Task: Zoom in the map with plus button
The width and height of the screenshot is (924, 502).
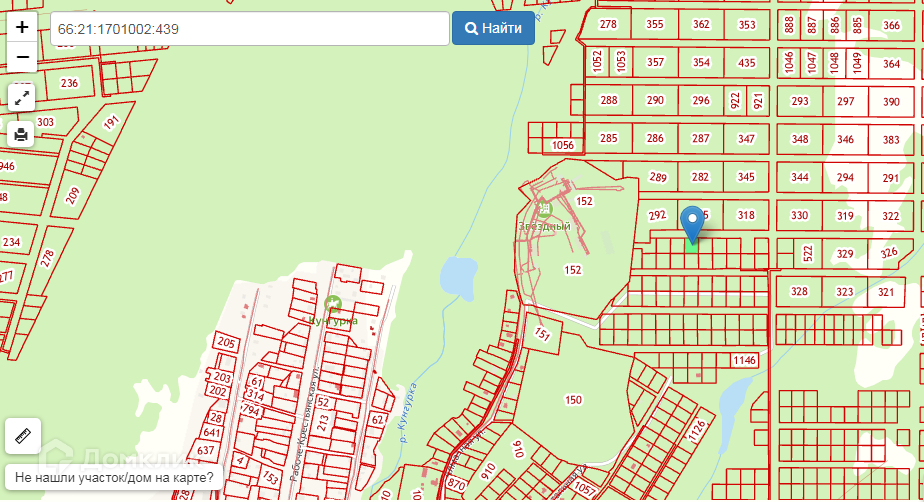Action: (x=22, y=27)
